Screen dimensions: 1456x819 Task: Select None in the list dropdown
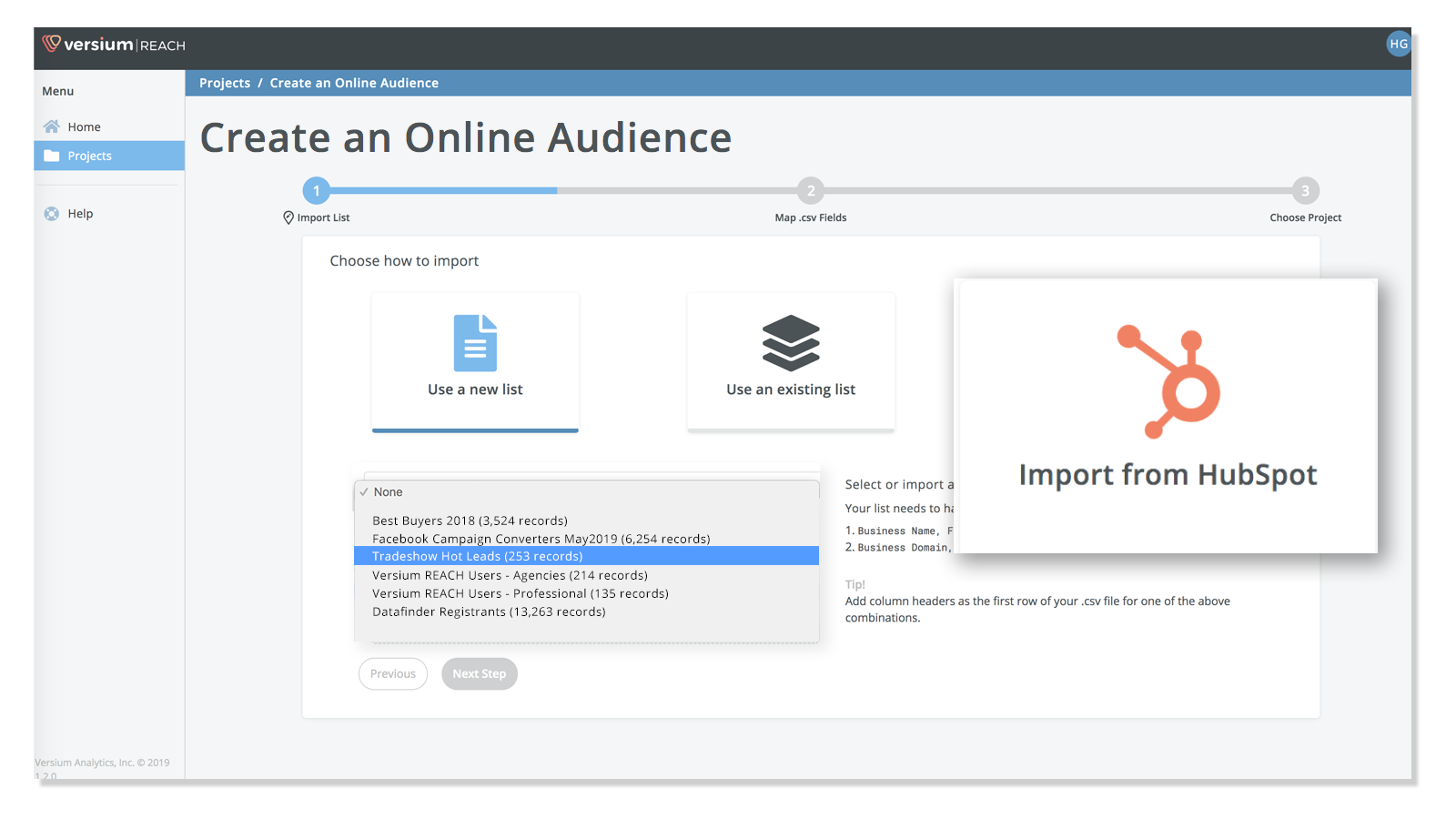(586, 492)
